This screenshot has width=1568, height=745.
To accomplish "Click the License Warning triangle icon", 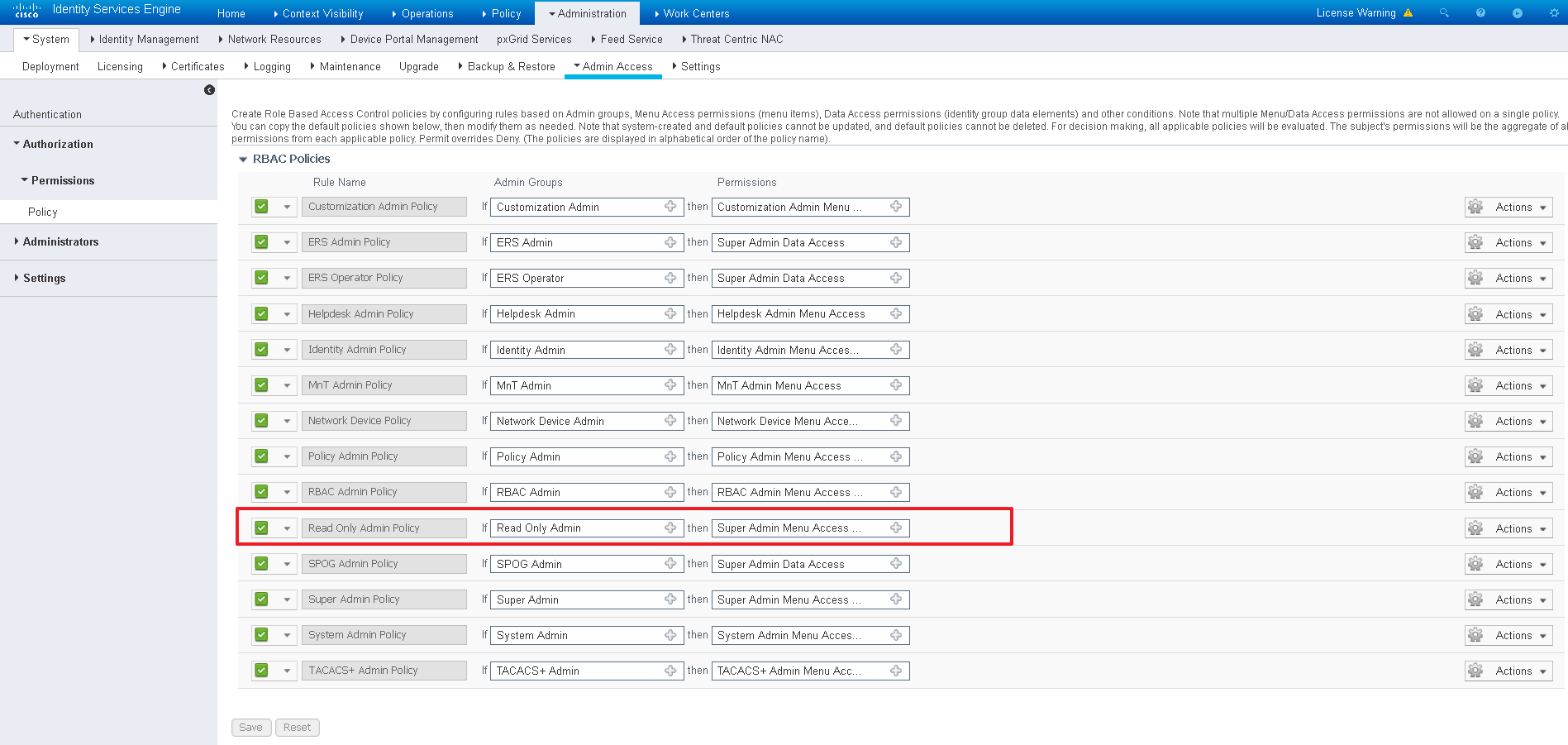I will click(1408, 13).
